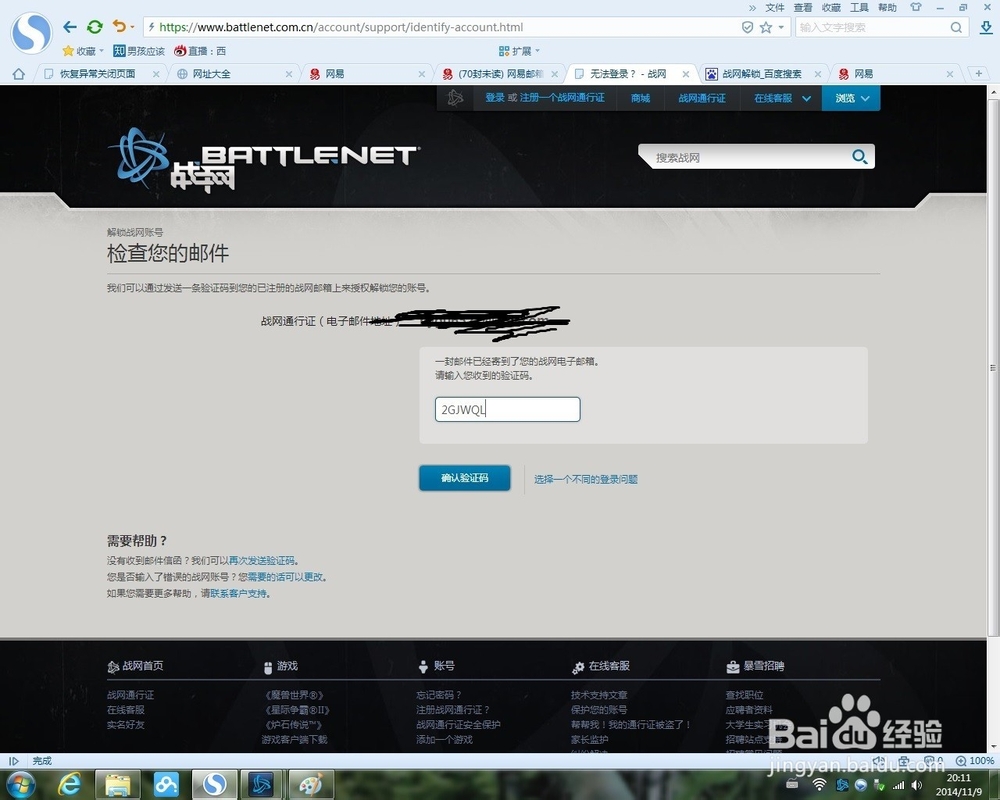Image resolution: width=1000 pixels, height=800 pixels.
Task: Open the 男孩应该 bookmark
Action: pyautogui.click(x=138, y=51)
